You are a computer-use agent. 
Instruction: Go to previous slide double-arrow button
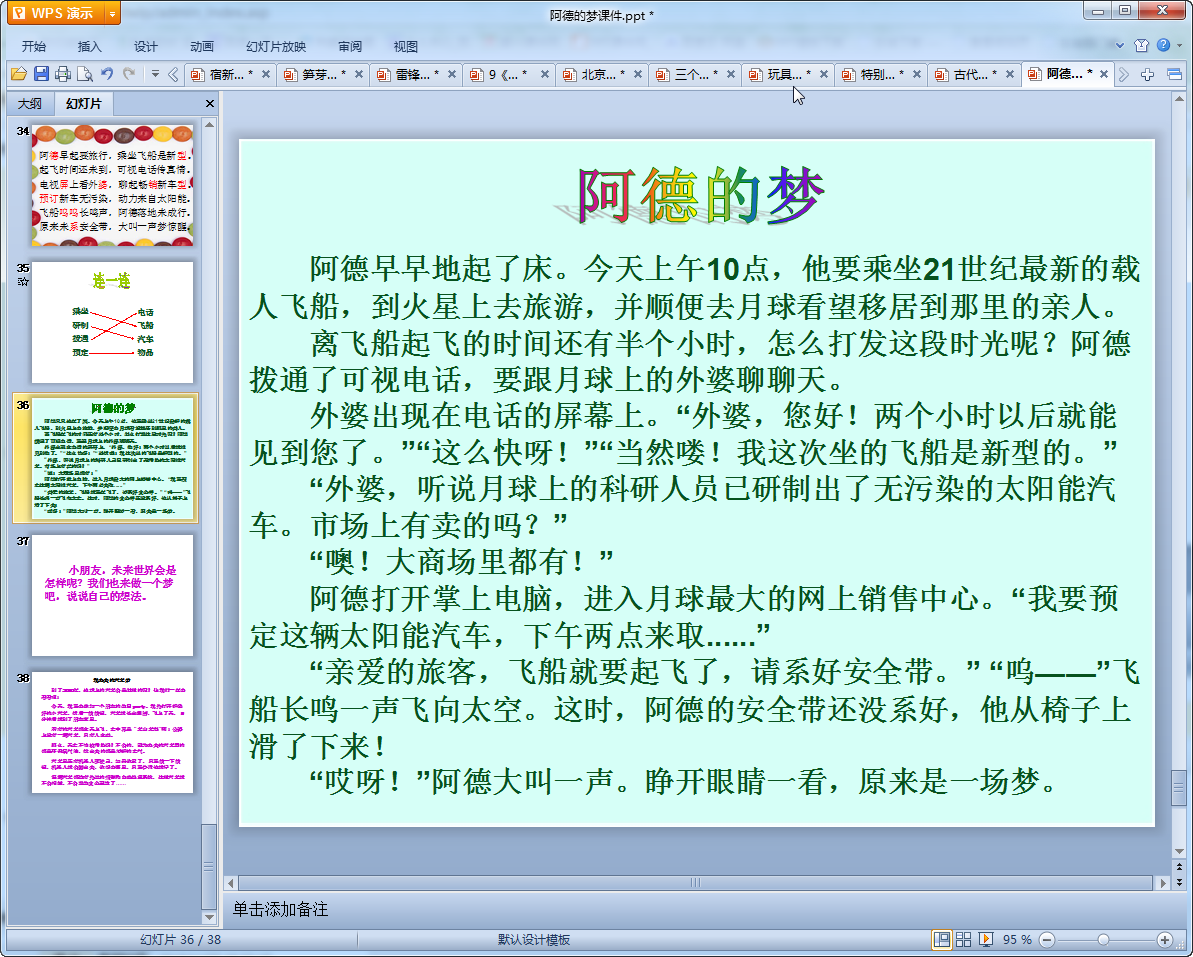1179,866
